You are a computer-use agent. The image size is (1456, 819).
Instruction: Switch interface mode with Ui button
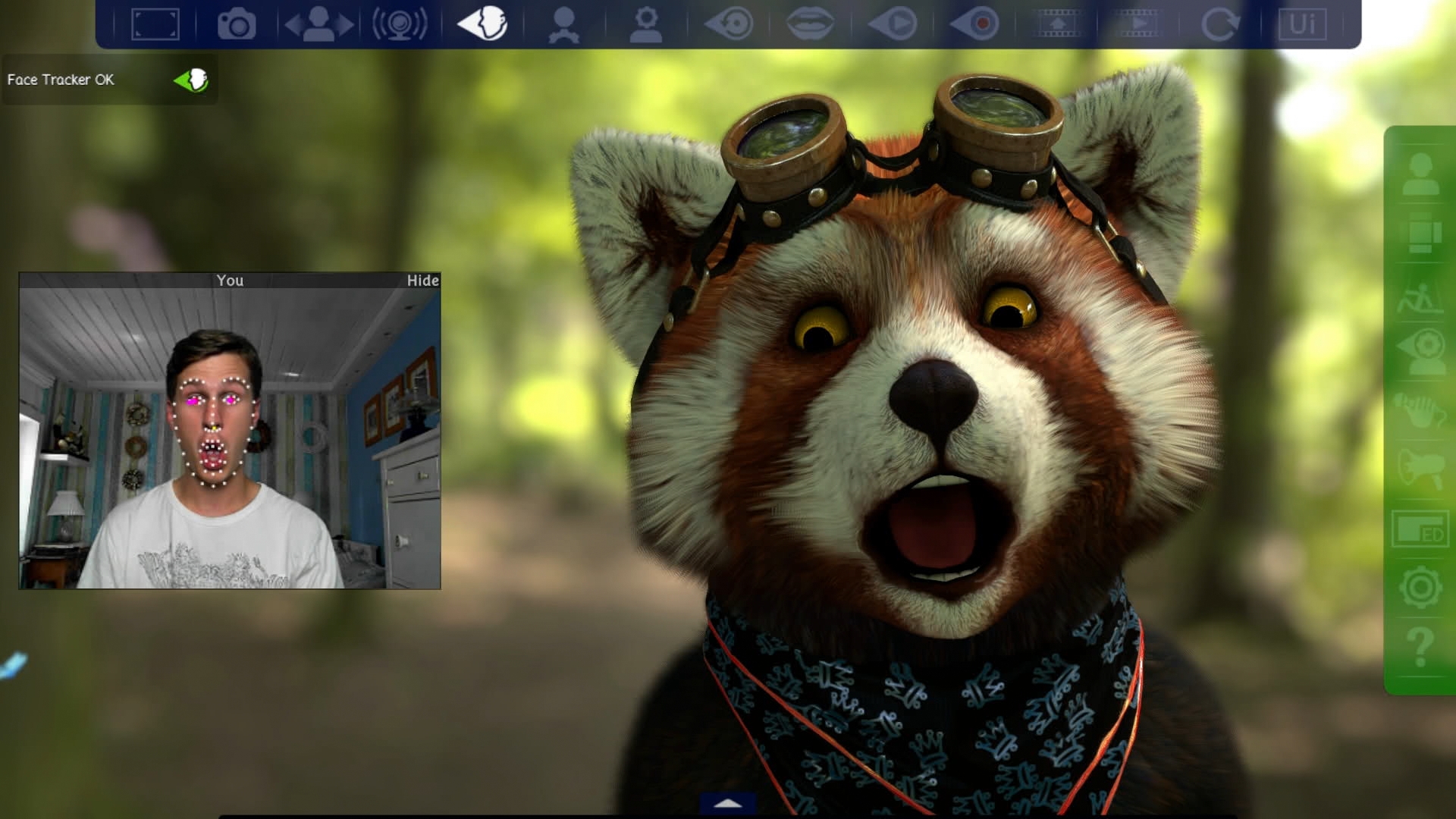(1302, 24)
